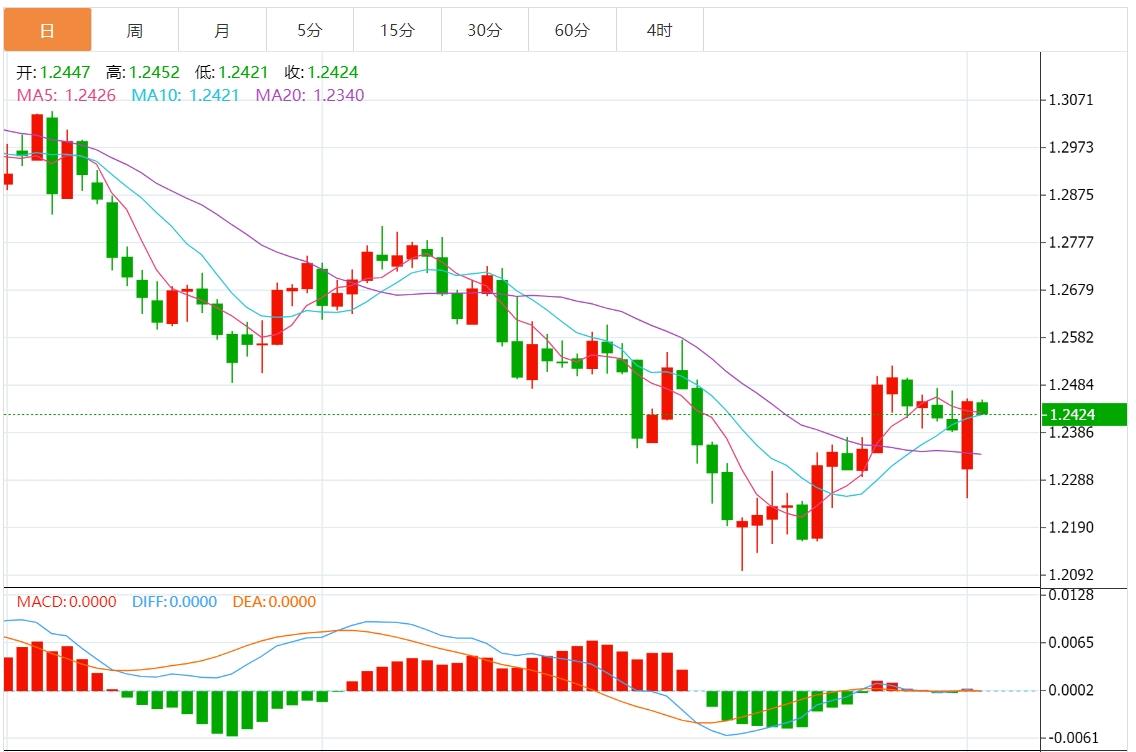Click the MA5: 1.2426 indicator label
The image size is (1136, 752).
pyautogui.click(x=66, y=96)
